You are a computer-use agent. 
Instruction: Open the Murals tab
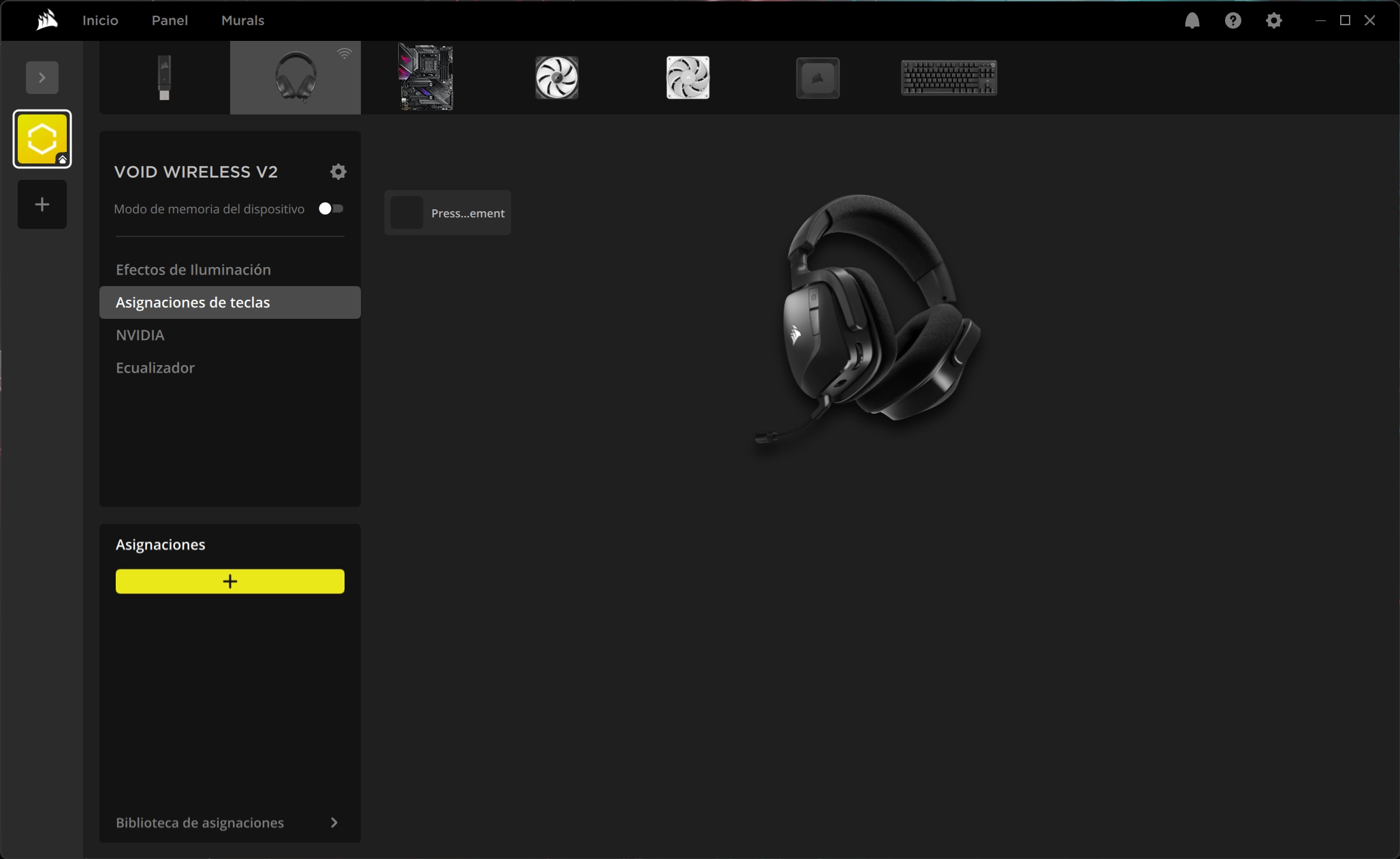(242, 20)
